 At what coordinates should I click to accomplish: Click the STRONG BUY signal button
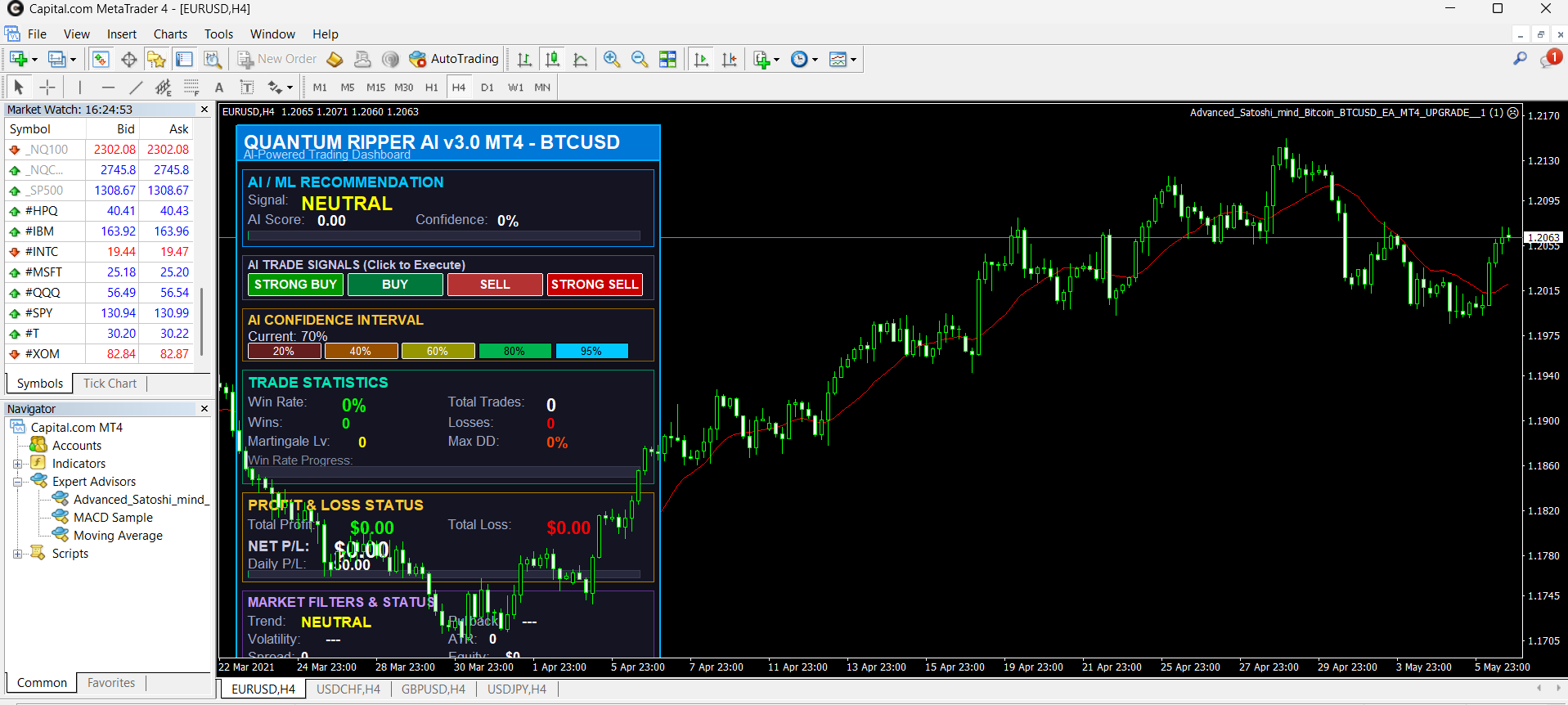[295, 285]
